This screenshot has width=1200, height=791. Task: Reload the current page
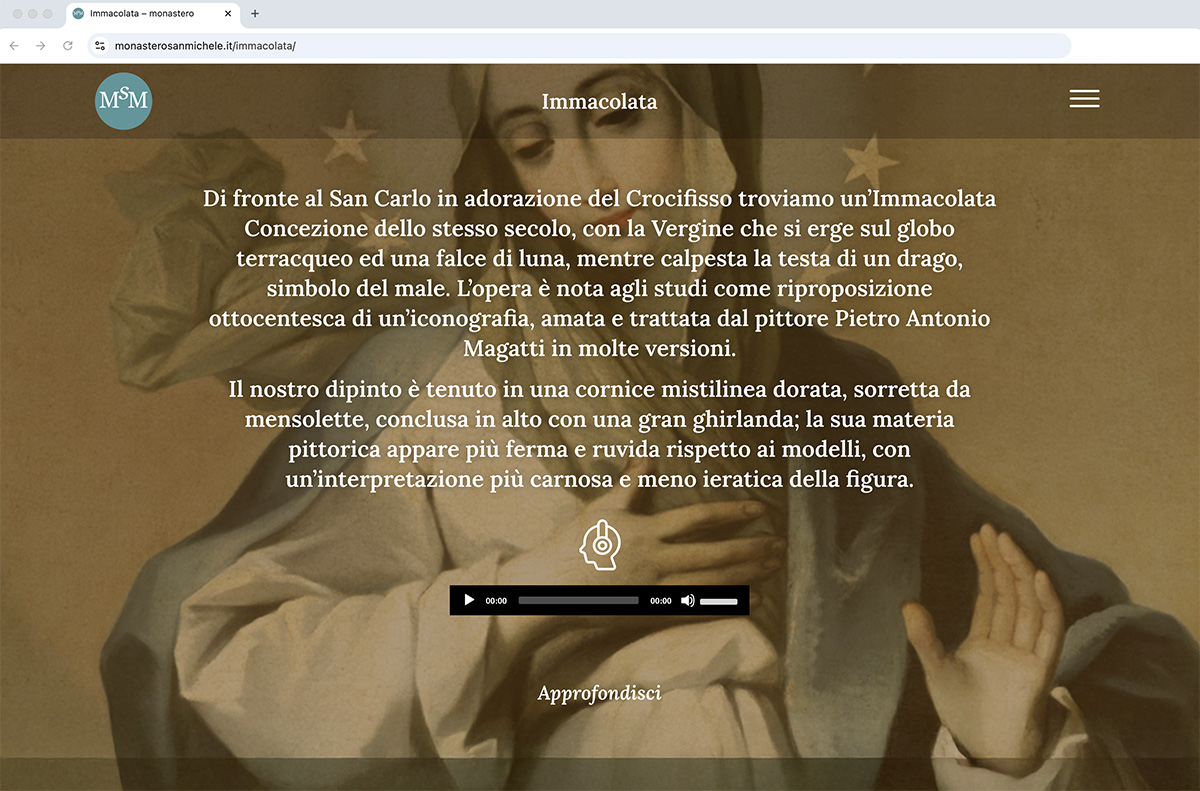click(x=68, y=46)
